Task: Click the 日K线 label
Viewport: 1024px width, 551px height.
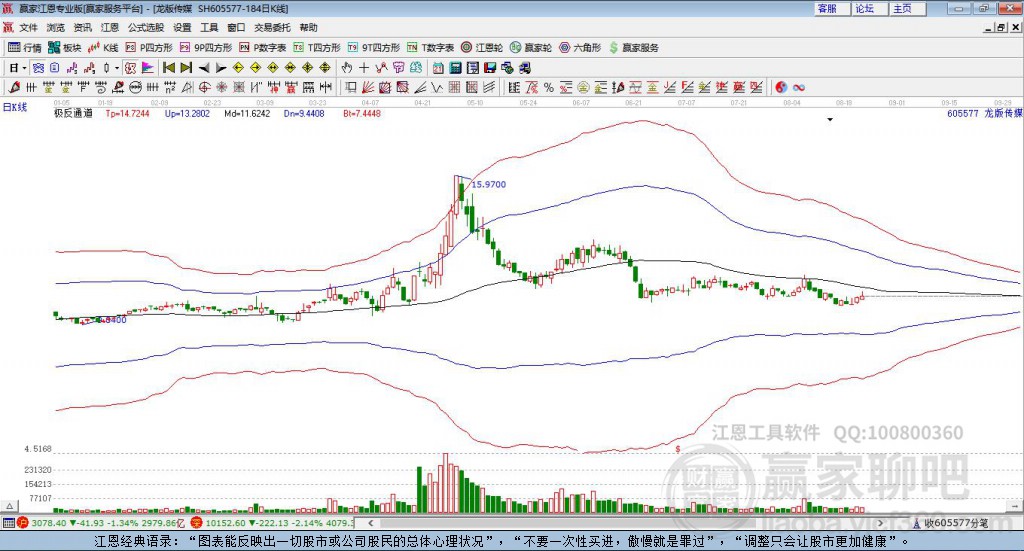Action: click(14, 108)
